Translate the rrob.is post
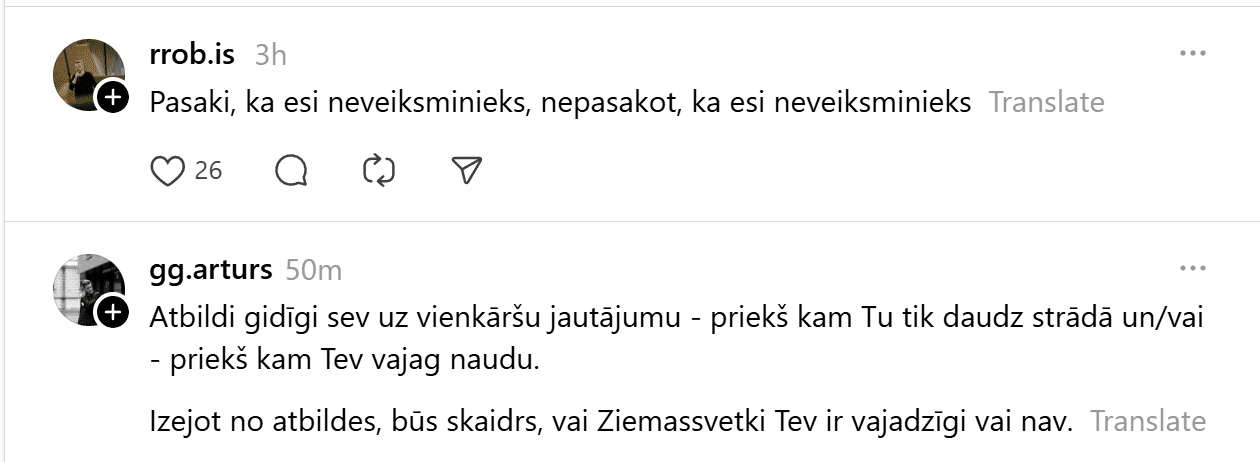1260x462 pixels. [x=1046, y=101]
